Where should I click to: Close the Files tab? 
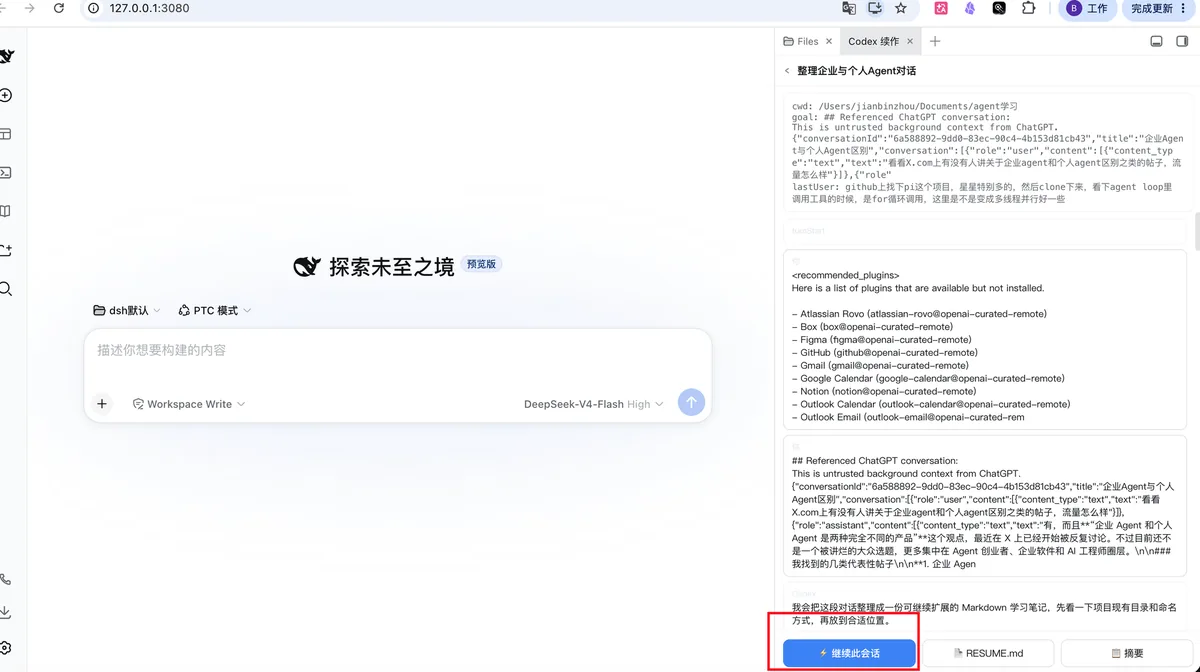point(829,41)
